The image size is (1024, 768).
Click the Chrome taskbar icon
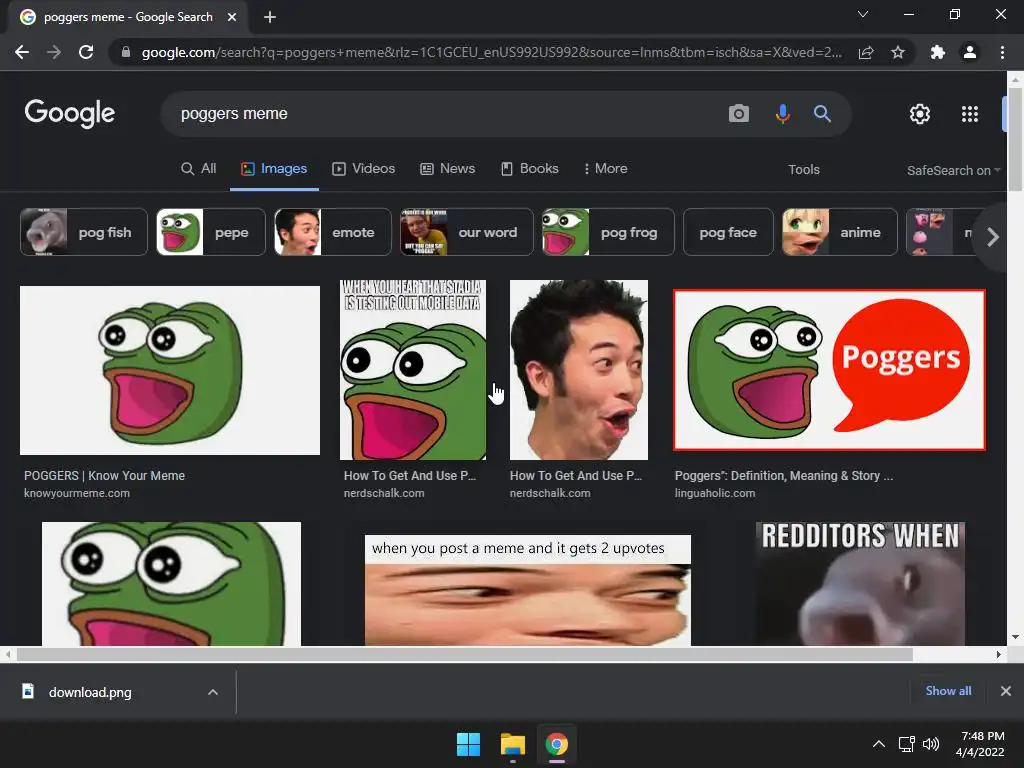pos(557,744)
